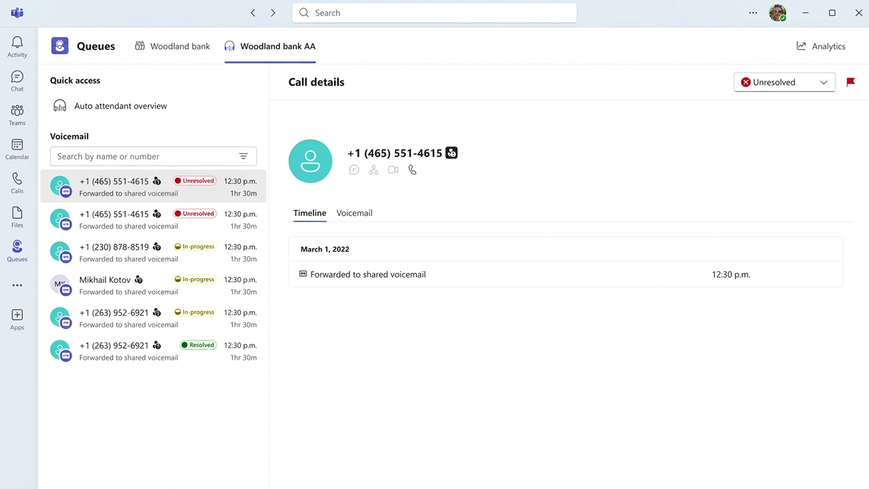Click the March 1, 2022 date header

(325, 249)
